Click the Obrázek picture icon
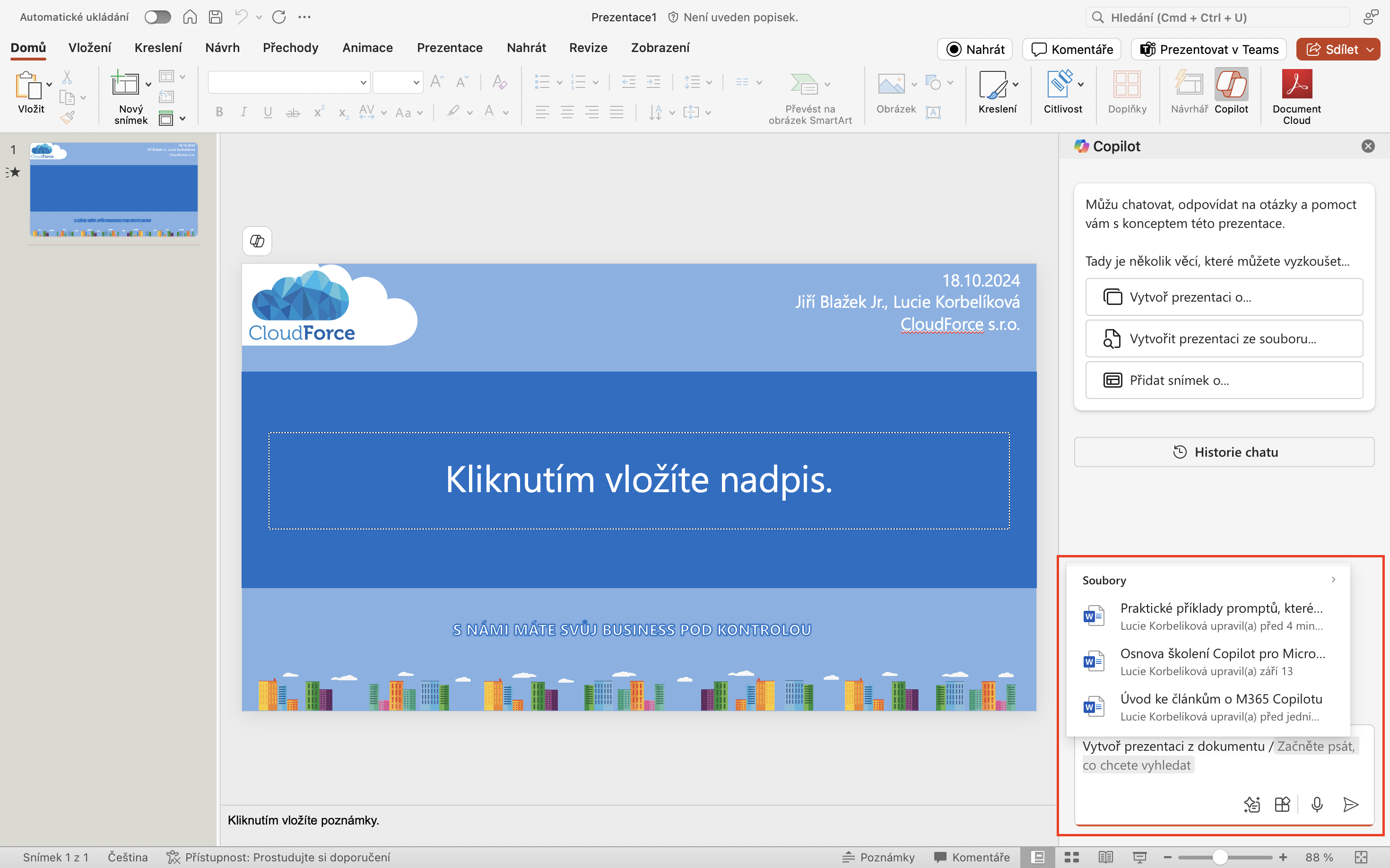1390x868 pixels. (x=891, y=84)
